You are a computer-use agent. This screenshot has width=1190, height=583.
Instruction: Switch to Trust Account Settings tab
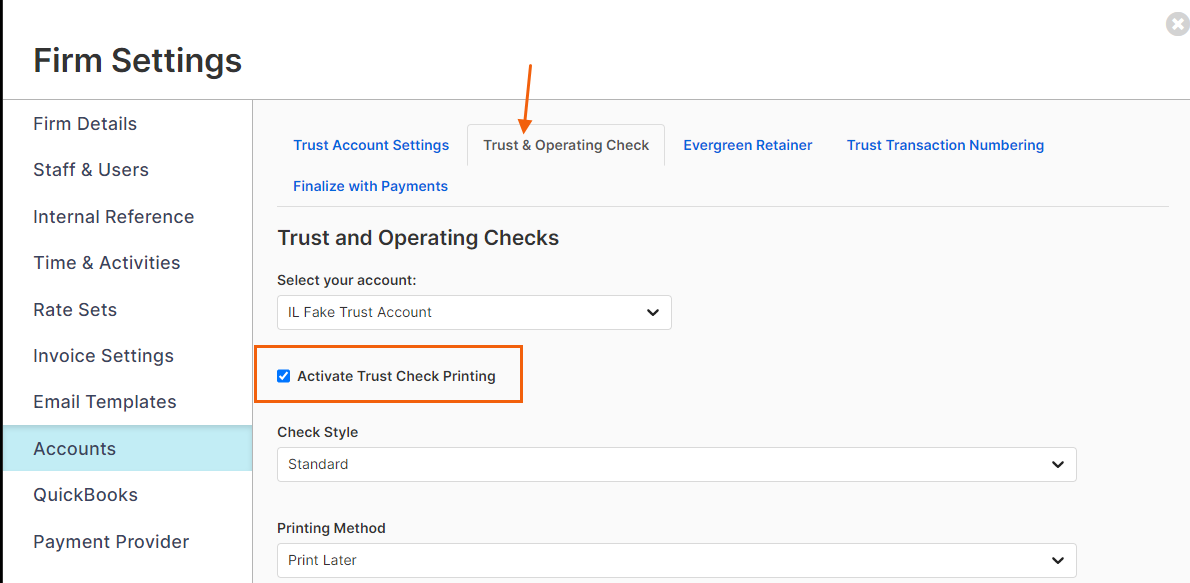coord(371,145)
